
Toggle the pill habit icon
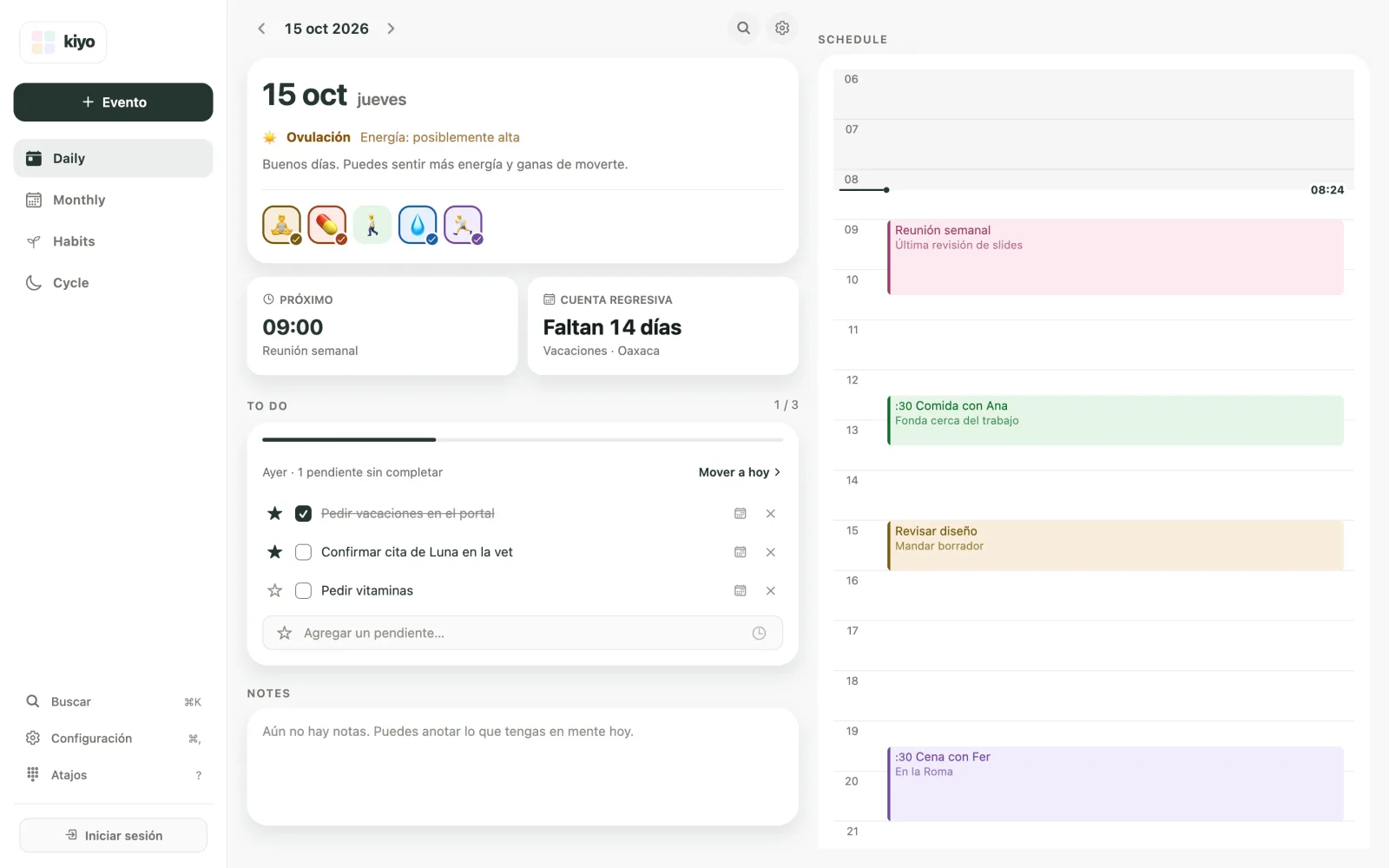point(327,225)
